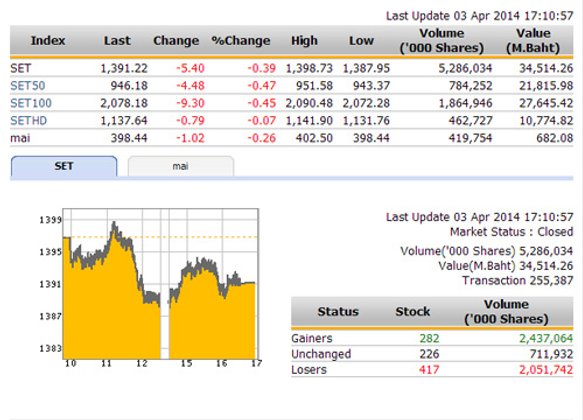Click the Value (M.Baht) column header
The height and width of the screenshot is (420, 583).
[x=533, y=41]
